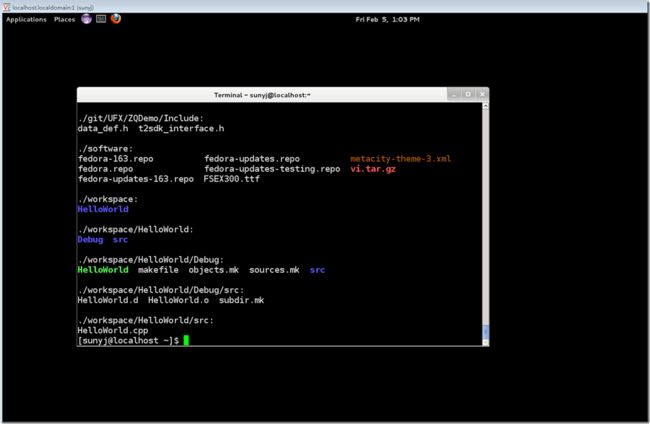650x424 pixels.
Task: Minimize the Terminal window
Action: pos(454,94)
